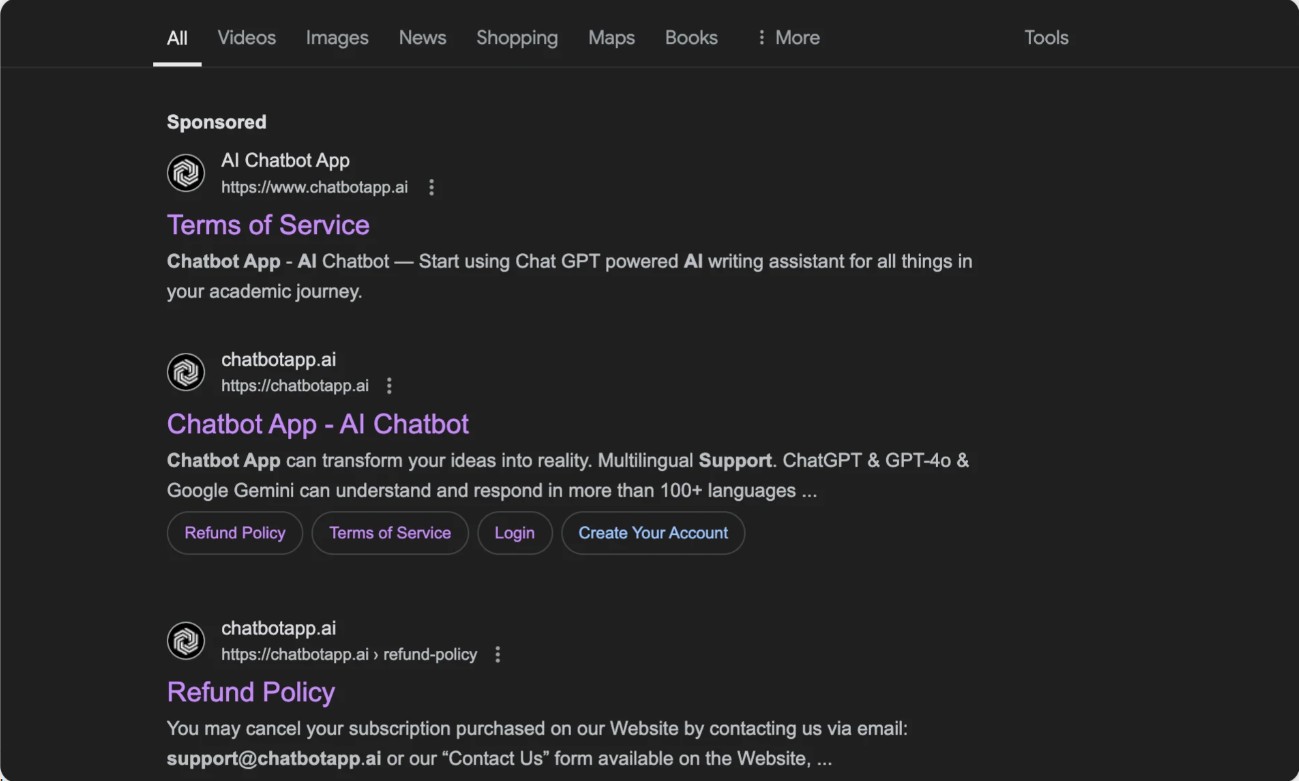Image resolution: width=1299 pixels, height=781 pixels.
Task: Open the sponsored Terms of Service link
Action: click(x=268, y=225)
